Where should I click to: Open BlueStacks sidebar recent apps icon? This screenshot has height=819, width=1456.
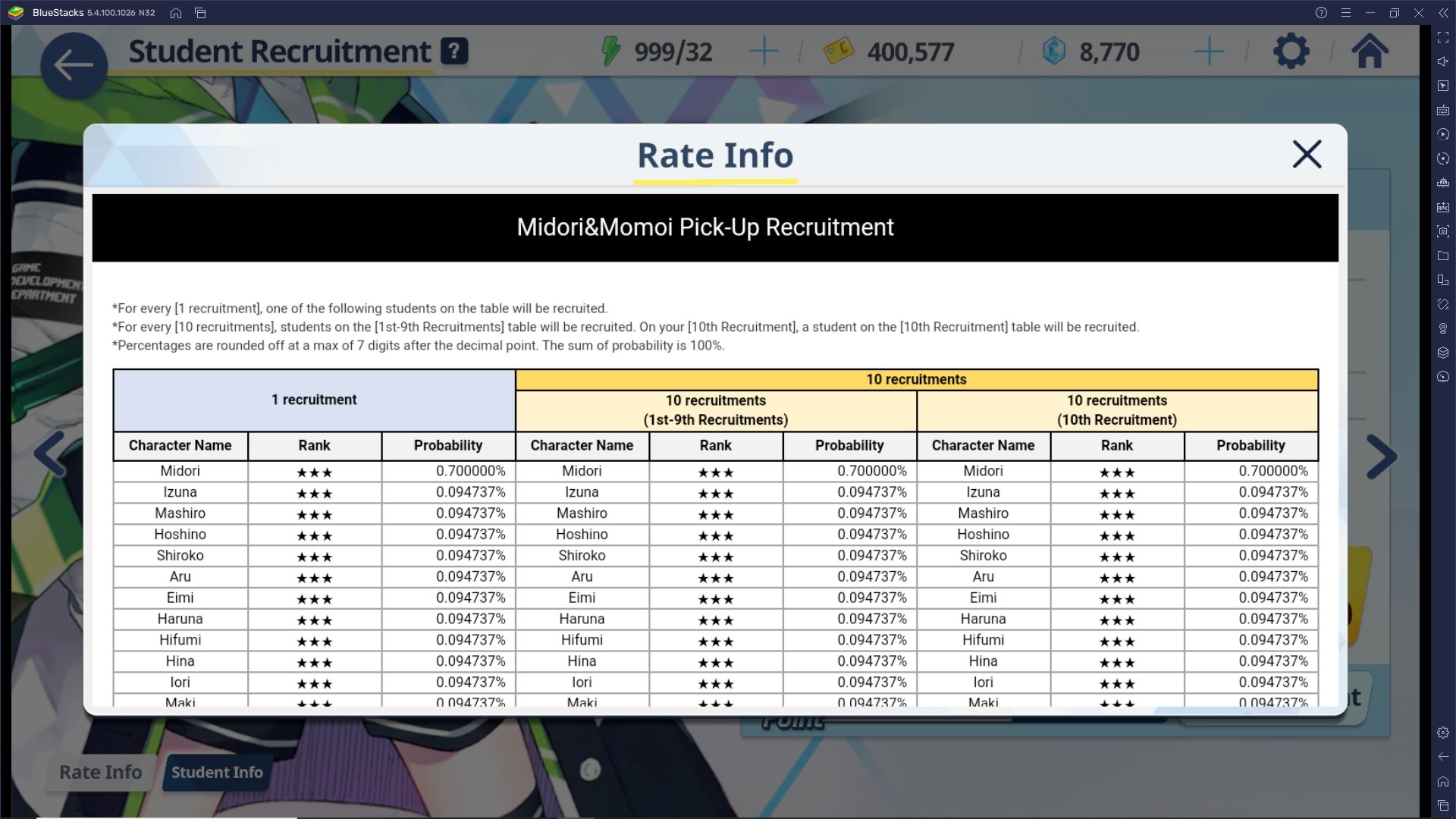point(1442,805)
